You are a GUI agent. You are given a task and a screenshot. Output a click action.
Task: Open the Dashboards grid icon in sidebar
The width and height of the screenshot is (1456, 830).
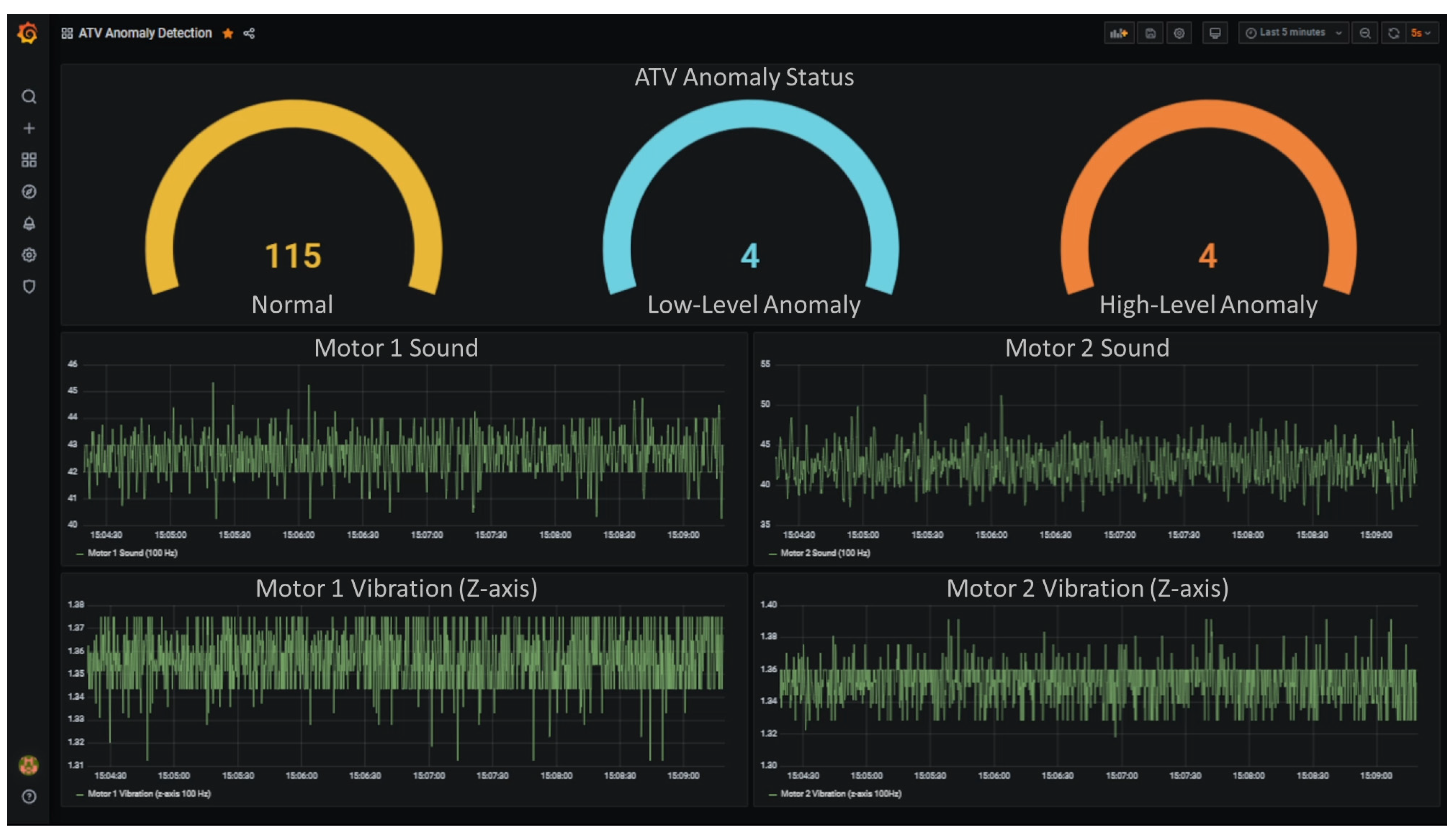29,160
